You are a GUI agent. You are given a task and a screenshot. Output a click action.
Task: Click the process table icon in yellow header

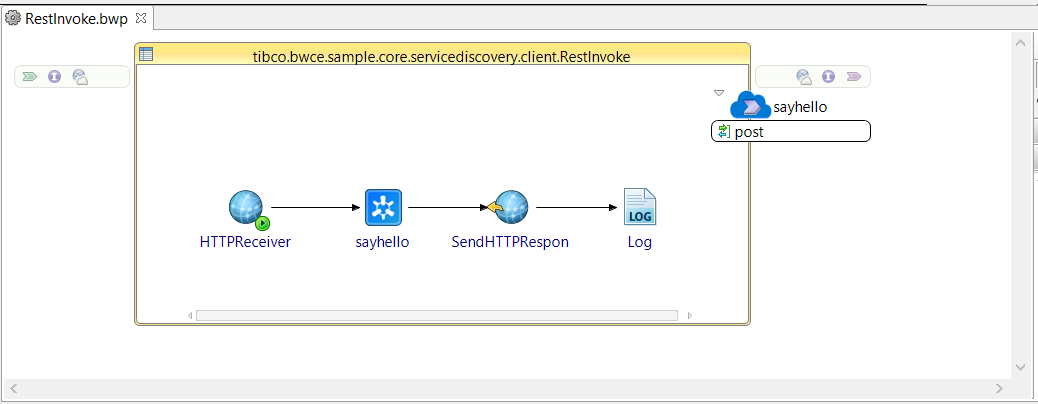(146, 54)
